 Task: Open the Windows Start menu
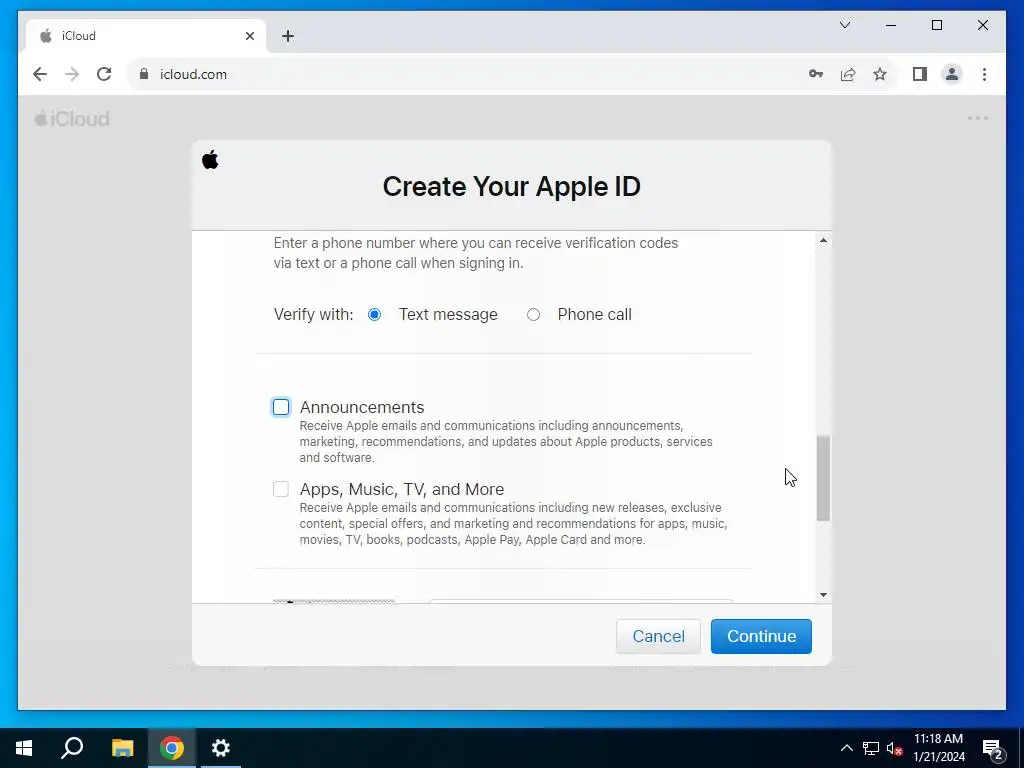pyautogui.click(x=24, y=748)
